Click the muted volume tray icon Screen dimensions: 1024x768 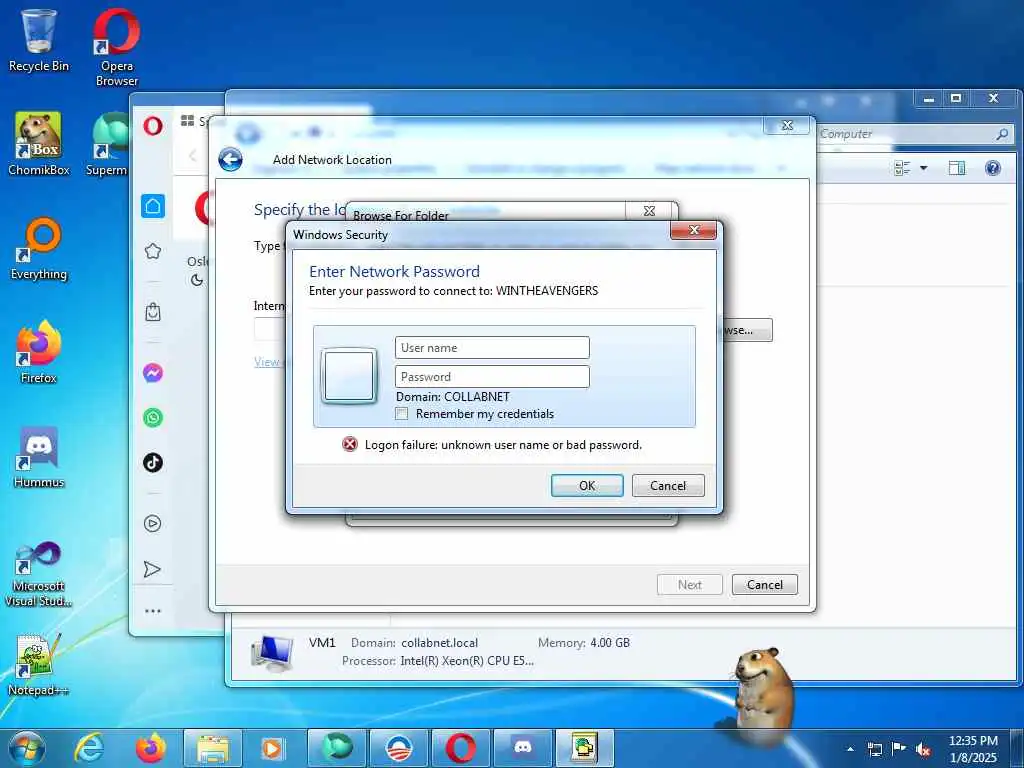(x=923, y=749)
